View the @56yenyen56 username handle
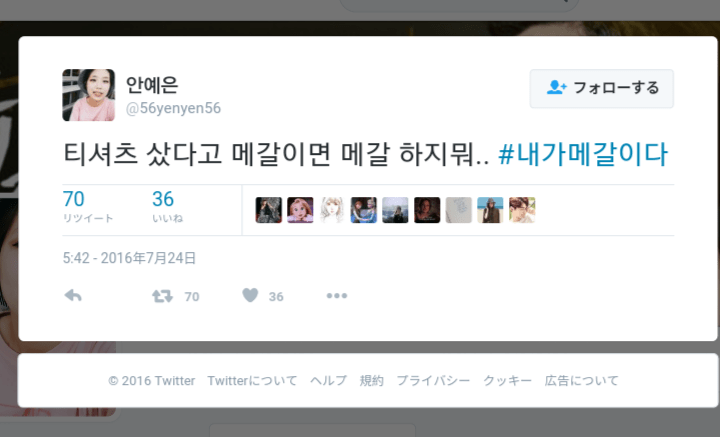Image resolution: width=720 pixels, height=437 pixels. (x=174, y=108)
